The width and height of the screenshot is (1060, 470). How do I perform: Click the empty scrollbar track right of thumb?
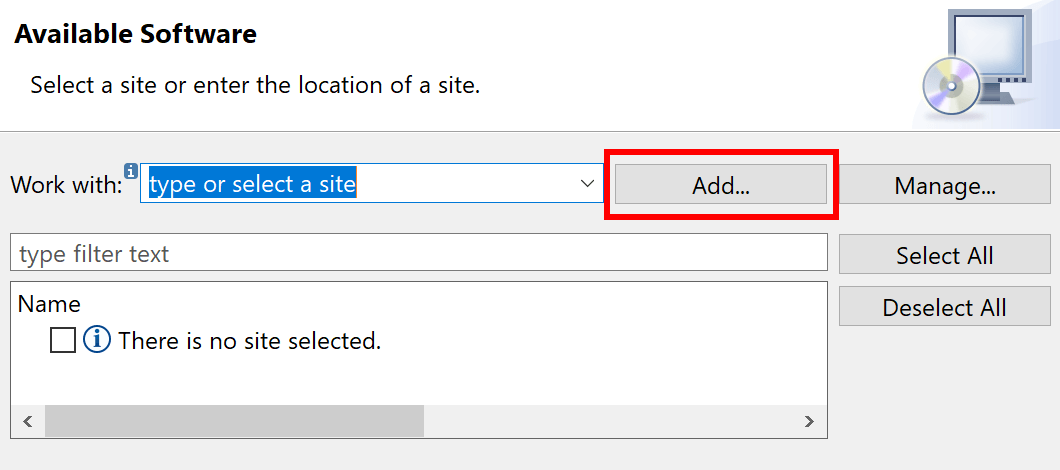[x=608, y=421]
